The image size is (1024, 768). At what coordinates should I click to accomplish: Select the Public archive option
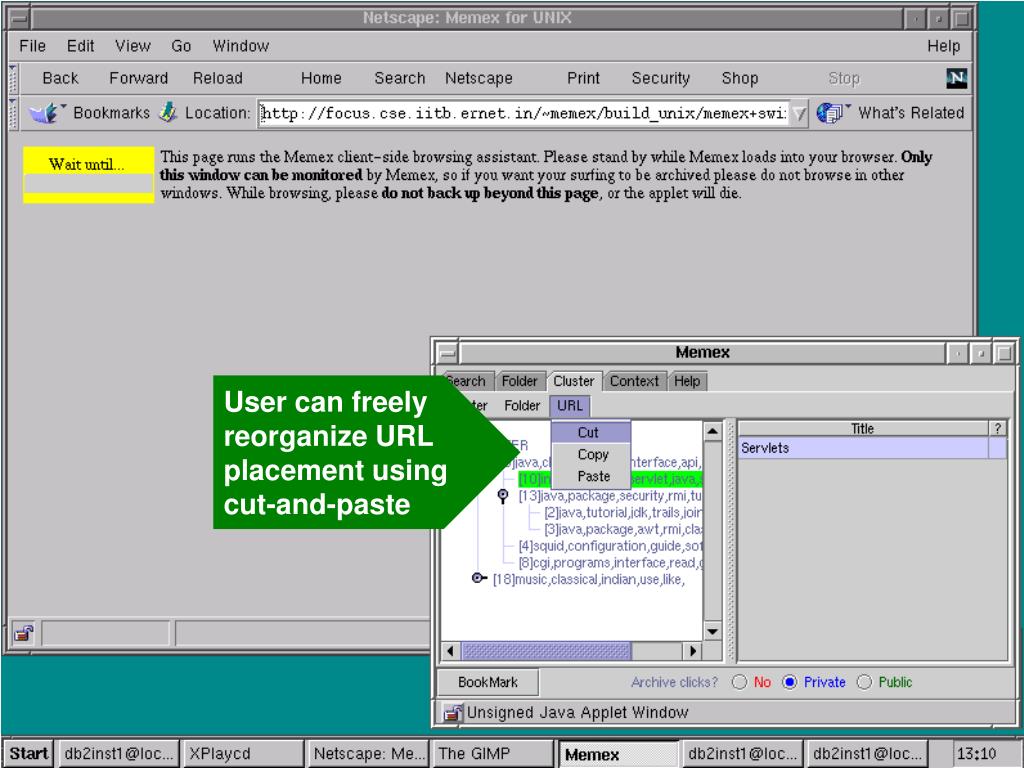(x=864, y=682)
